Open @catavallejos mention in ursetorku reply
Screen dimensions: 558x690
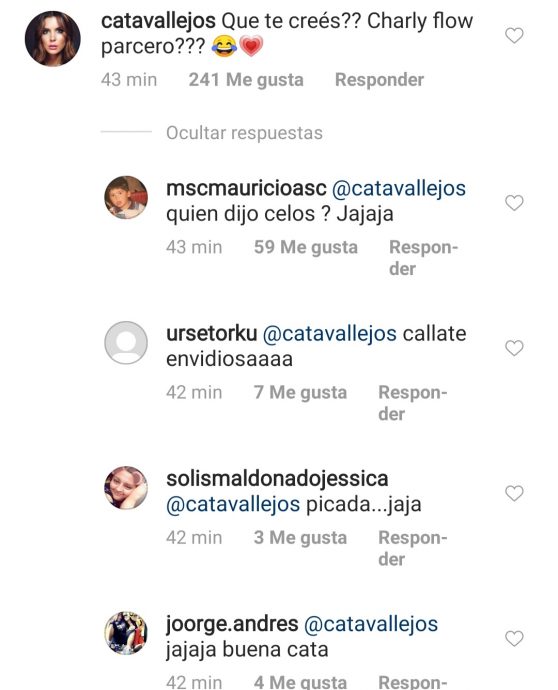pyautogui.click(x=330, y=334)
